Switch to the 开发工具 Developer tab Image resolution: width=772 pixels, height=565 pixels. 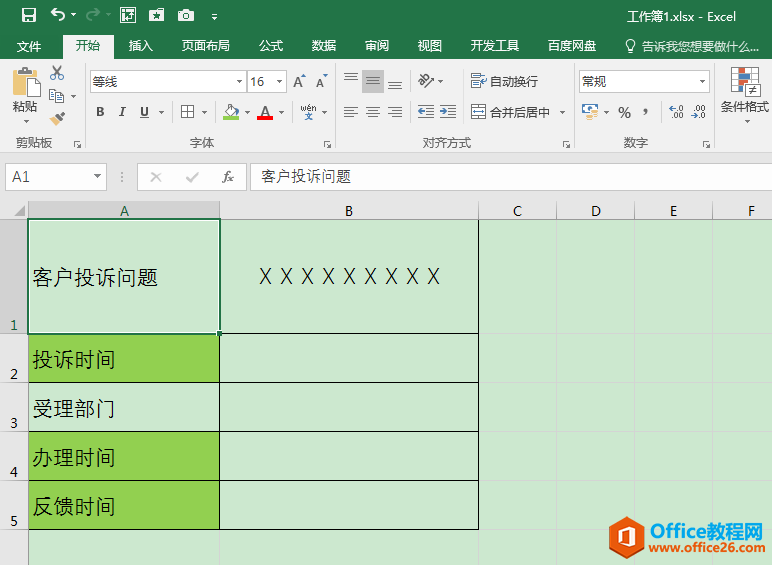click(495, 46)
